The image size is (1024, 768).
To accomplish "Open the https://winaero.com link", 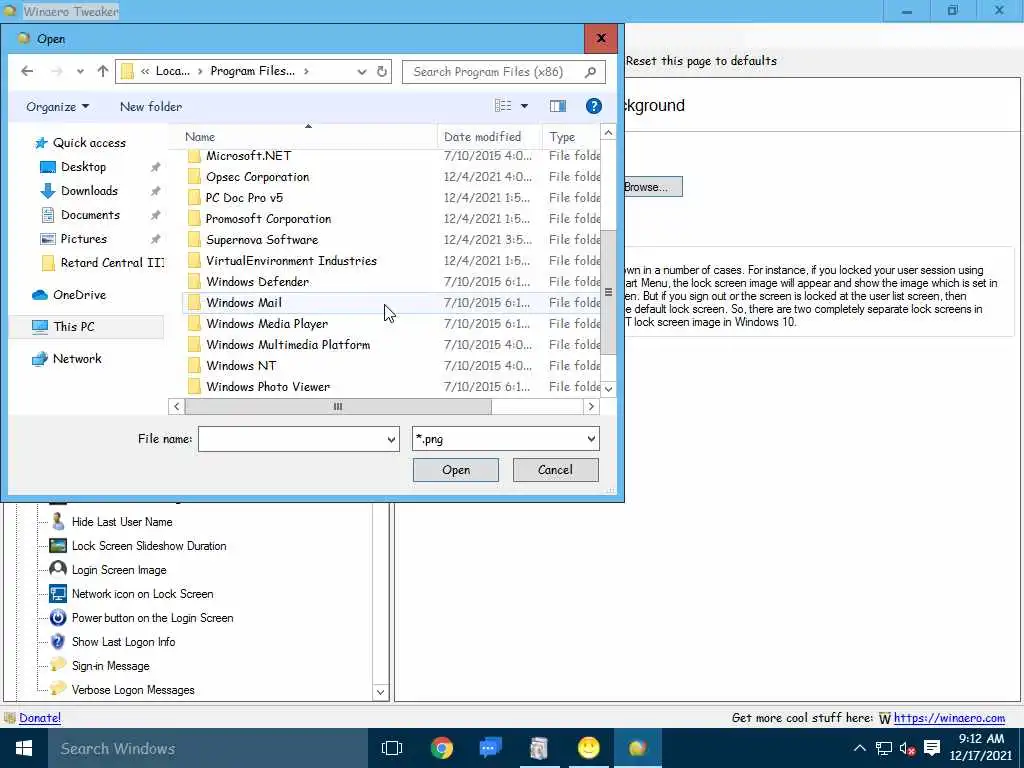I will pos(949,718).
